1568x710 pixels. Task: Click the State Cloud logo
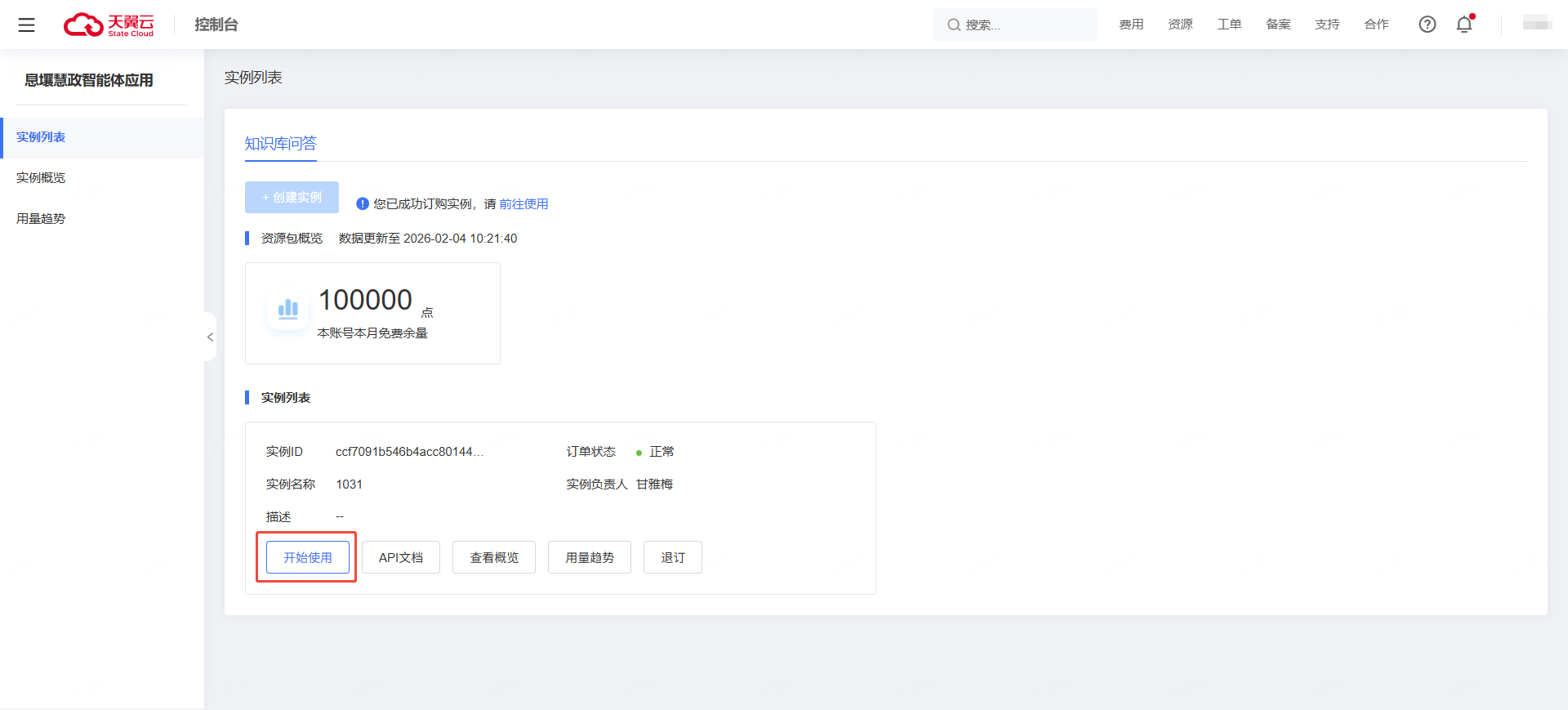coord(109,25)
